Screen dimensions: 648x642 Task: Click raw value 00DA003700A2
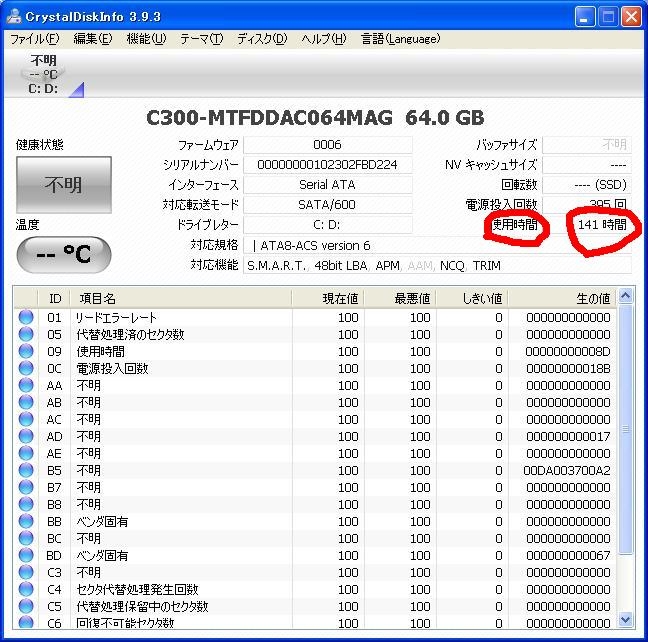(567, 470)
